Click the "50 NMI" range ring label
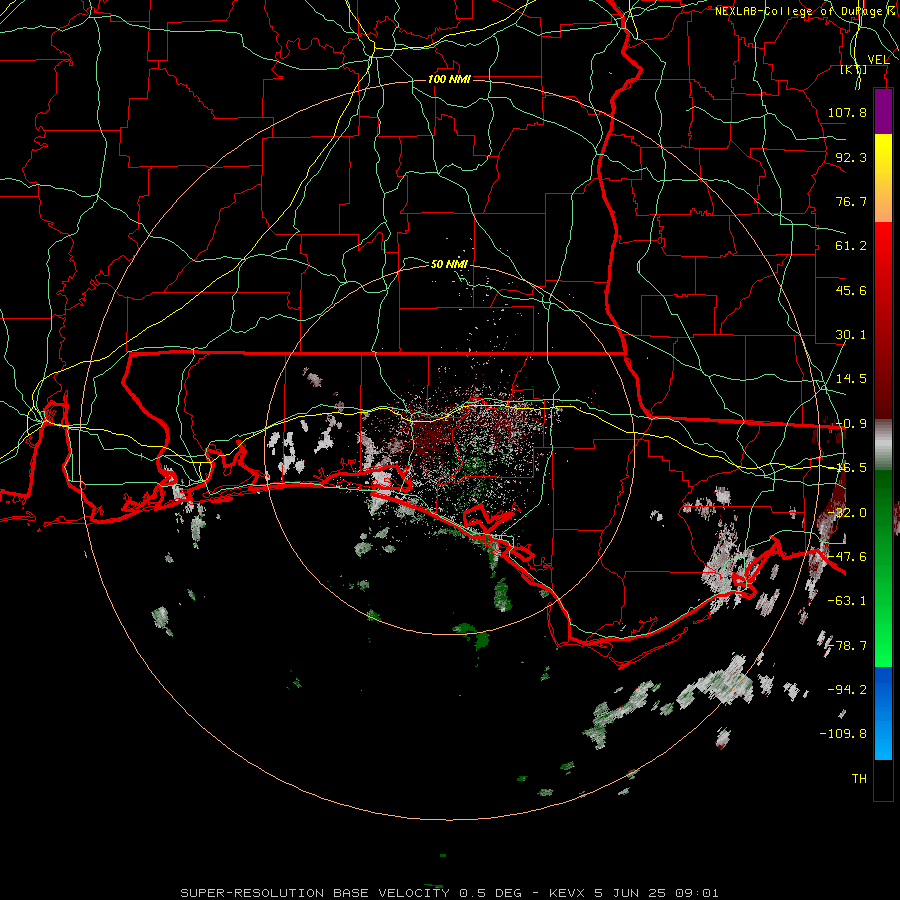The width and height of the screenshot is (900, 900). 449,264
